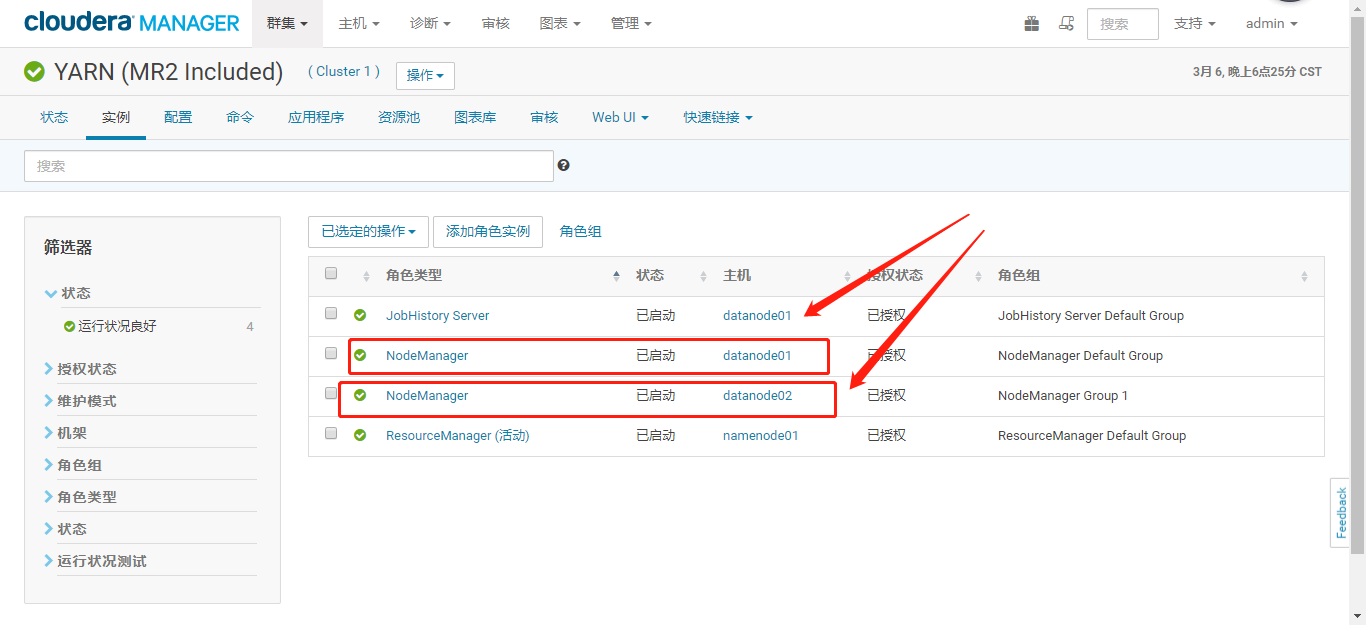Click the YARN service green health icon
Screen dimensions: 1366x625
click(34, 72)
